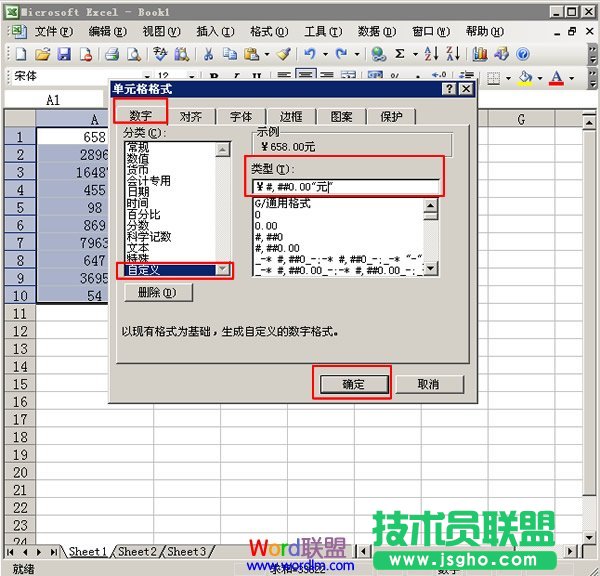
Task: Expand the fill color dropdown arrow
Action: [x=539, y=77]
